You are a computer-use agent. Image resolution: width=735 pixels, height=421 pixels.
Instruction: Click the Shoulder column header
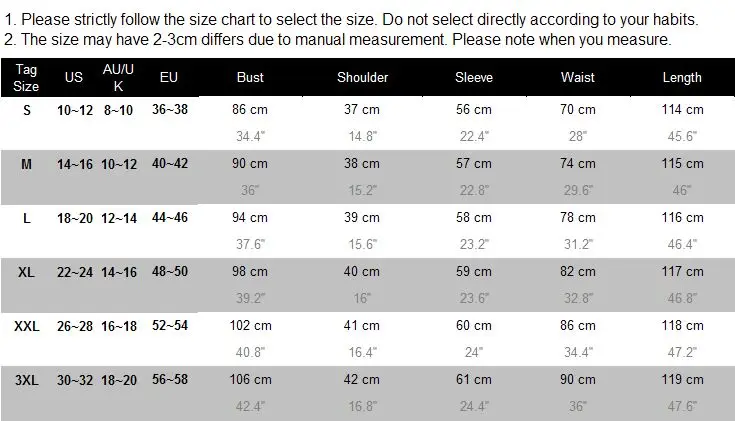362,77
